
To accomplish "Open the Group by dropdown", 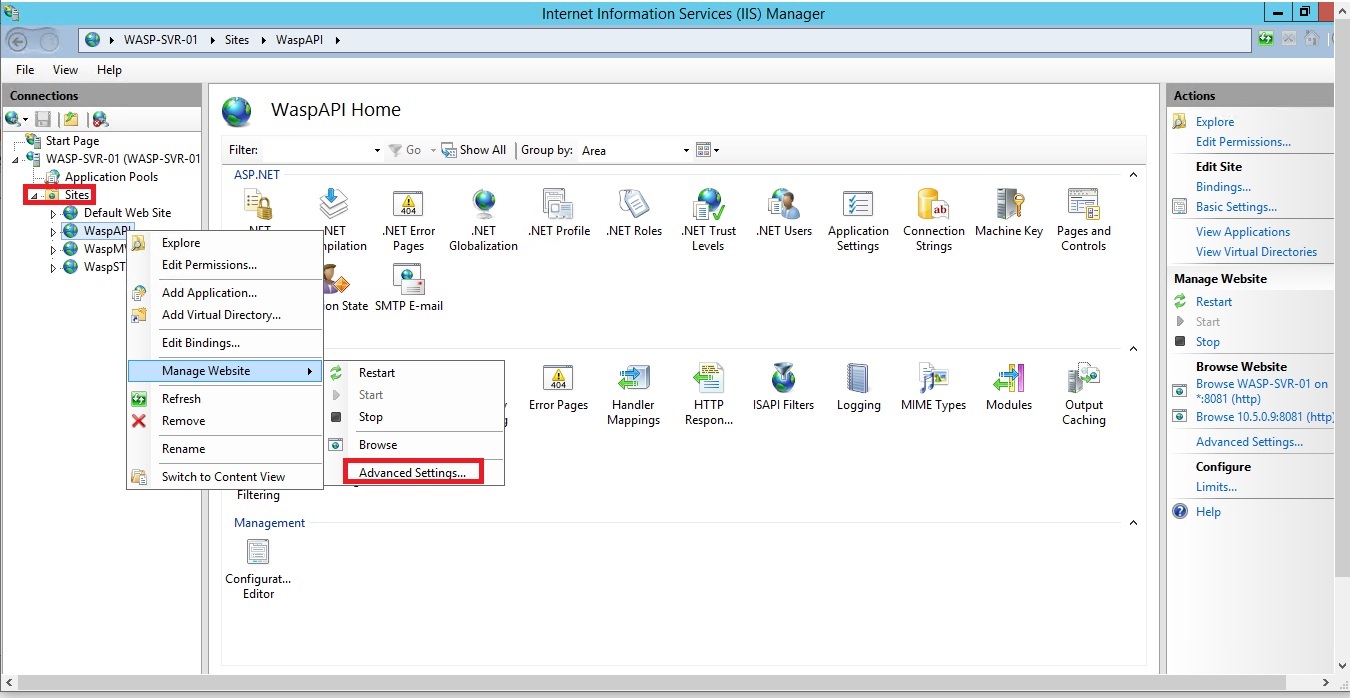I will [x=686, y=151].
